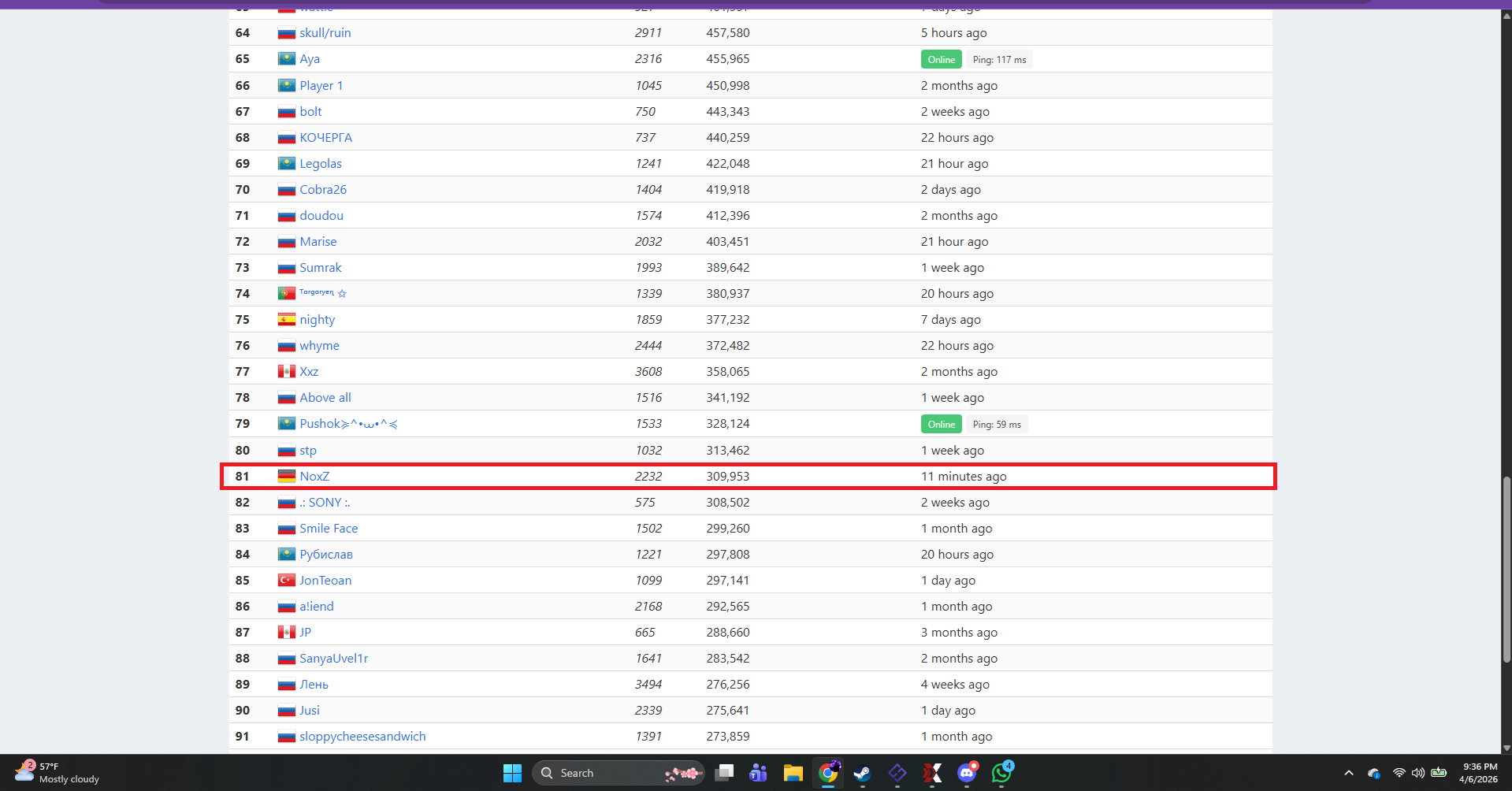The height and width of the screenshot is (791, 1512).
Task: Click the Ping: 59 ms label
Action: [x=996, y=425]
